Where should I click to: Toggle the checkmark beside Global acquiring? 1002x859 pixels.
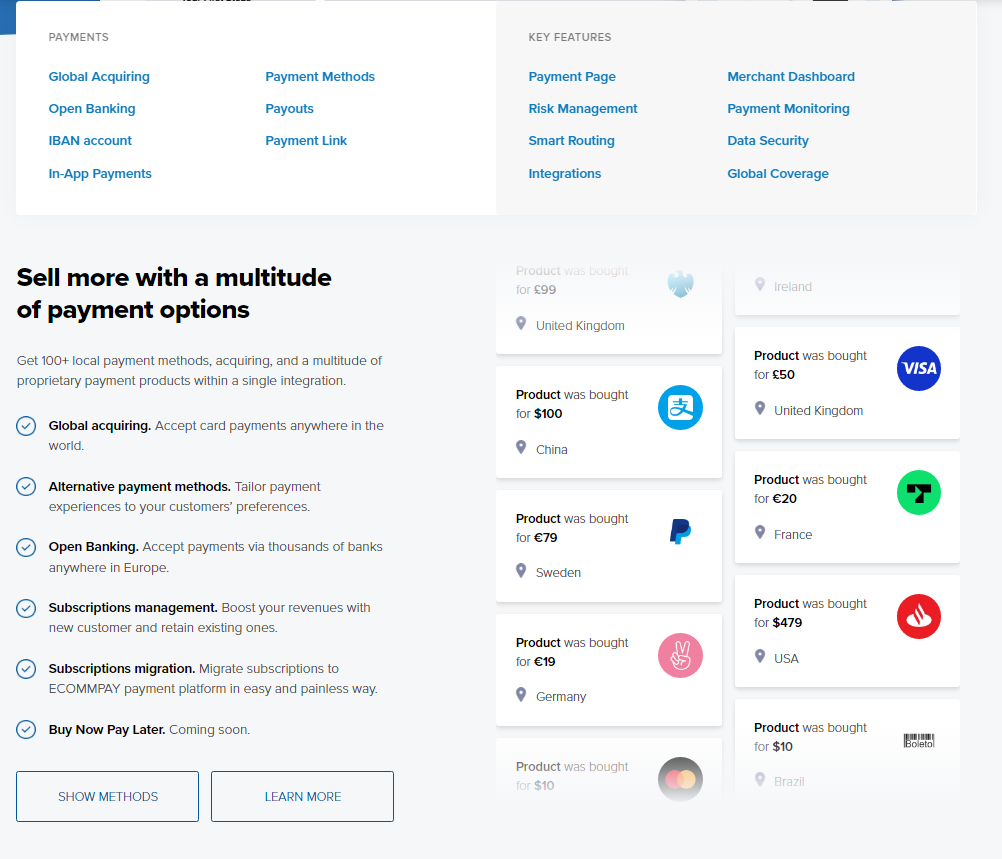click(x=26, y=426)
